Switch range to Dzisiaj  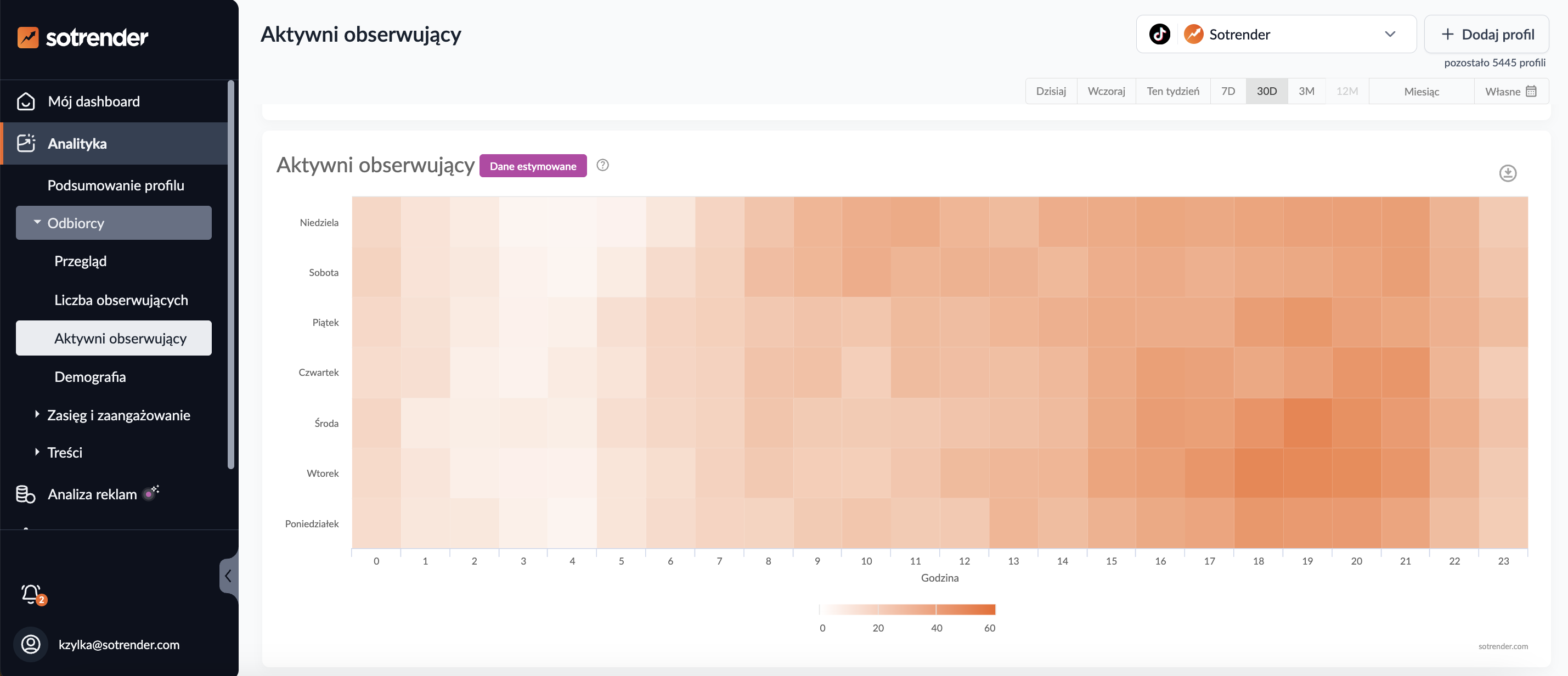1051,91
